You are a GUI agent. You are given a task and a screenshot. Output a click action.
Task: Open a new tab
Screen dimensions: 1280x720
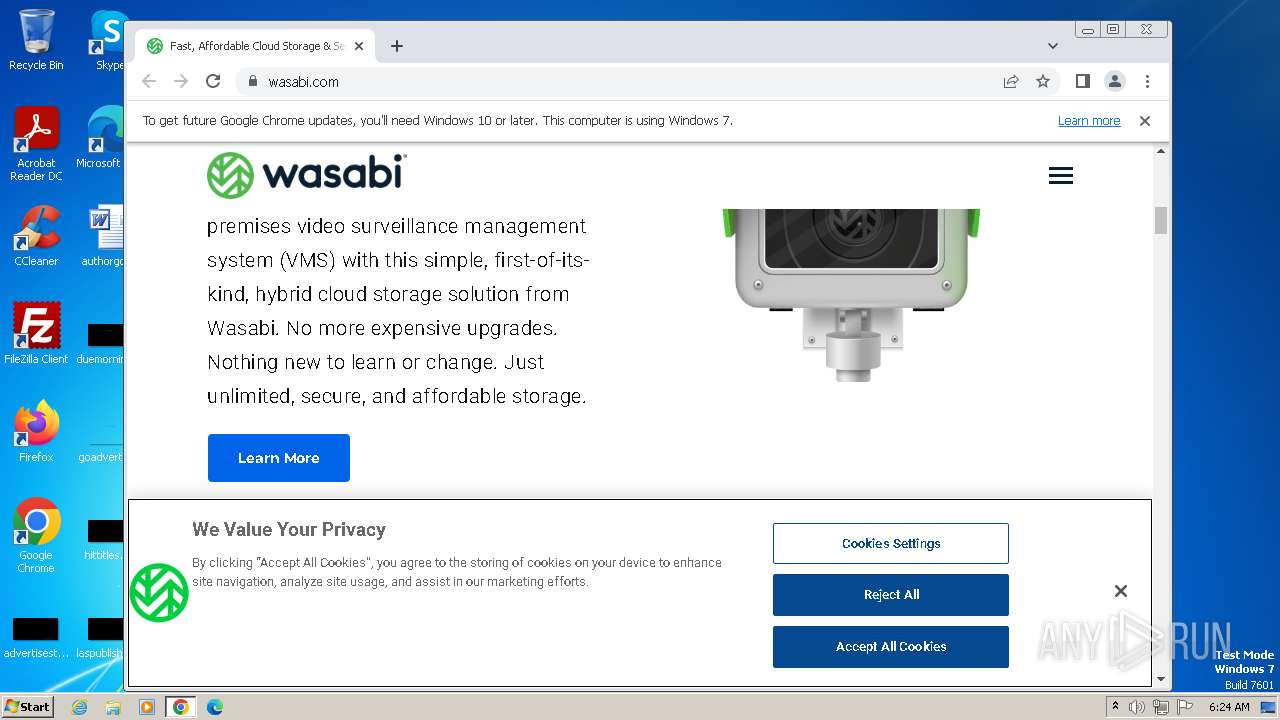(397, 46)
